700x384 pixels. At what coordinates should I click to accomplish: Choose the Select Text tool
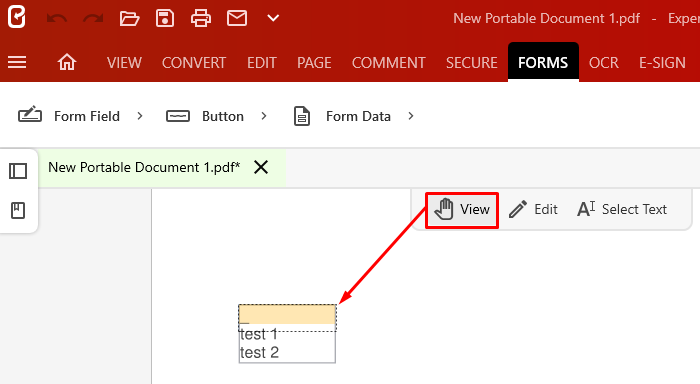point(622,209)
